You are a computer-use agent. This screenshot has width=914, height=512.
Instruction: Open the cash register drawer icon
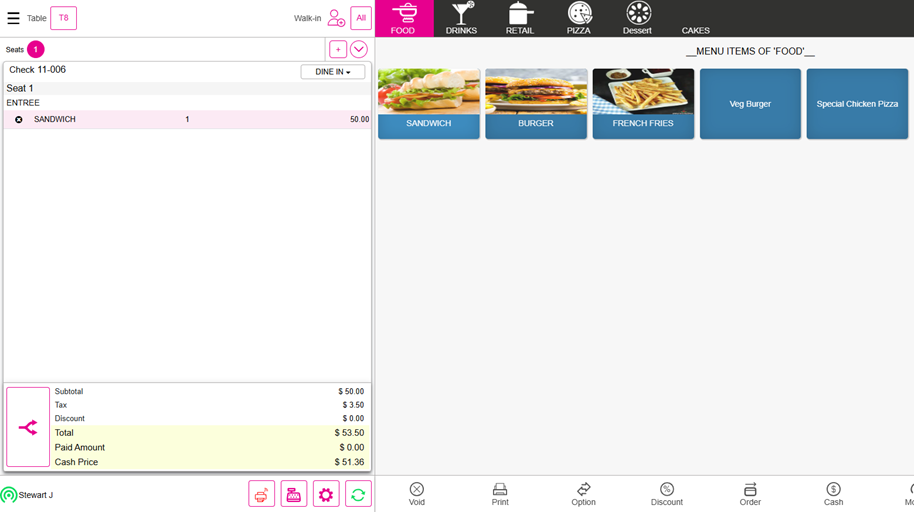click(x=293, y=494)
